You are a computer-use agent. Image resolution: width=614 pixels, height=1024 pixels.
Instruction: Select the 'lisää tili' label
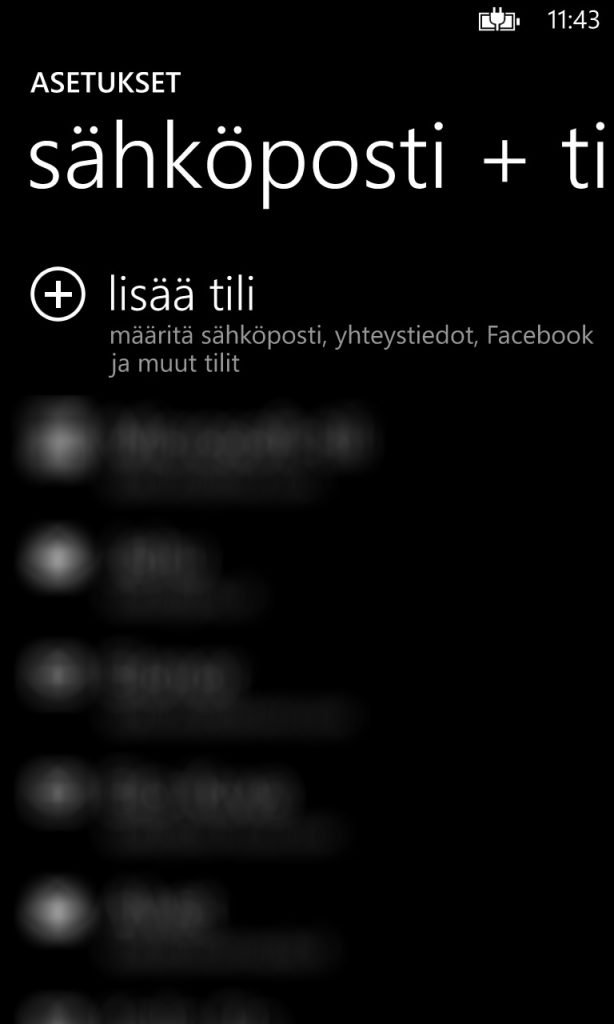(182, 295)
